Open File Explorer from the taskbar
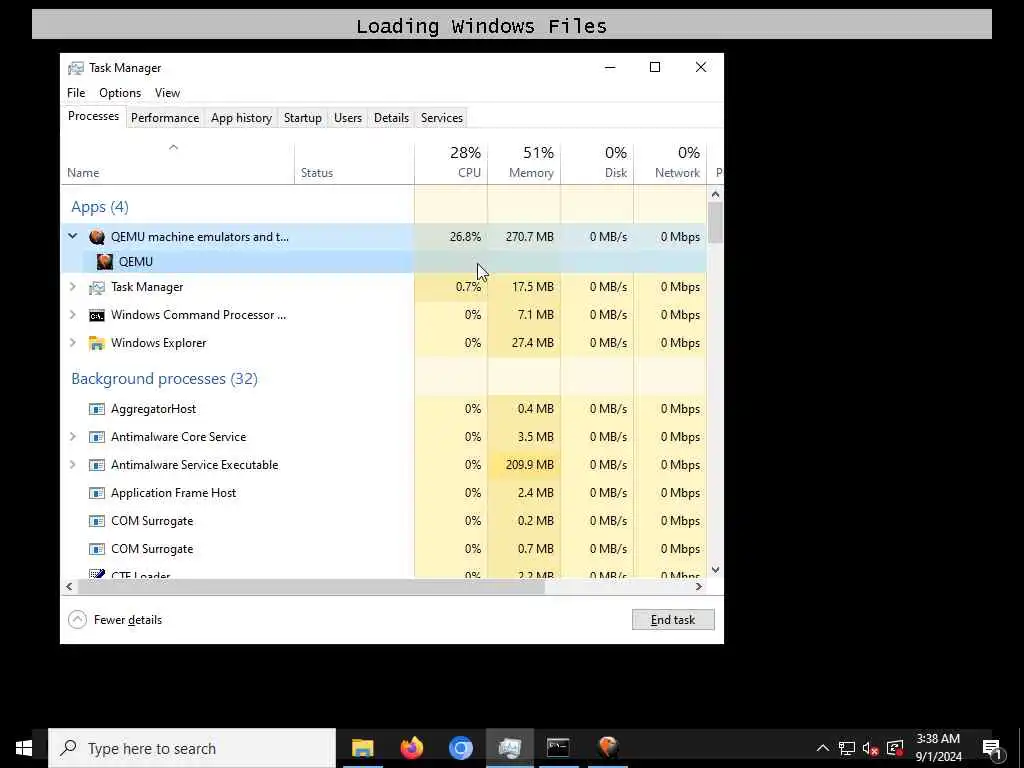 click(362, 747)
